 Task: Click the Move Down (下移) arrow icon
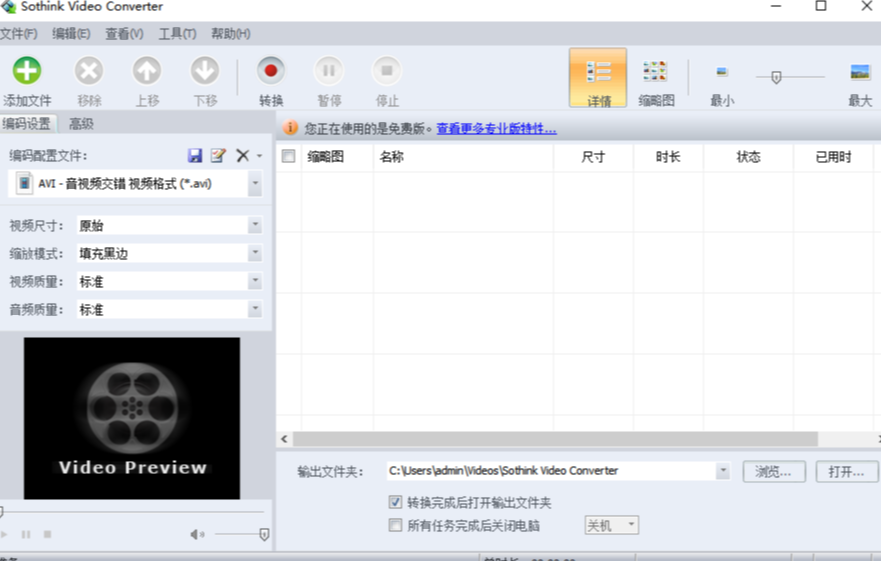(x=205, y=71)
